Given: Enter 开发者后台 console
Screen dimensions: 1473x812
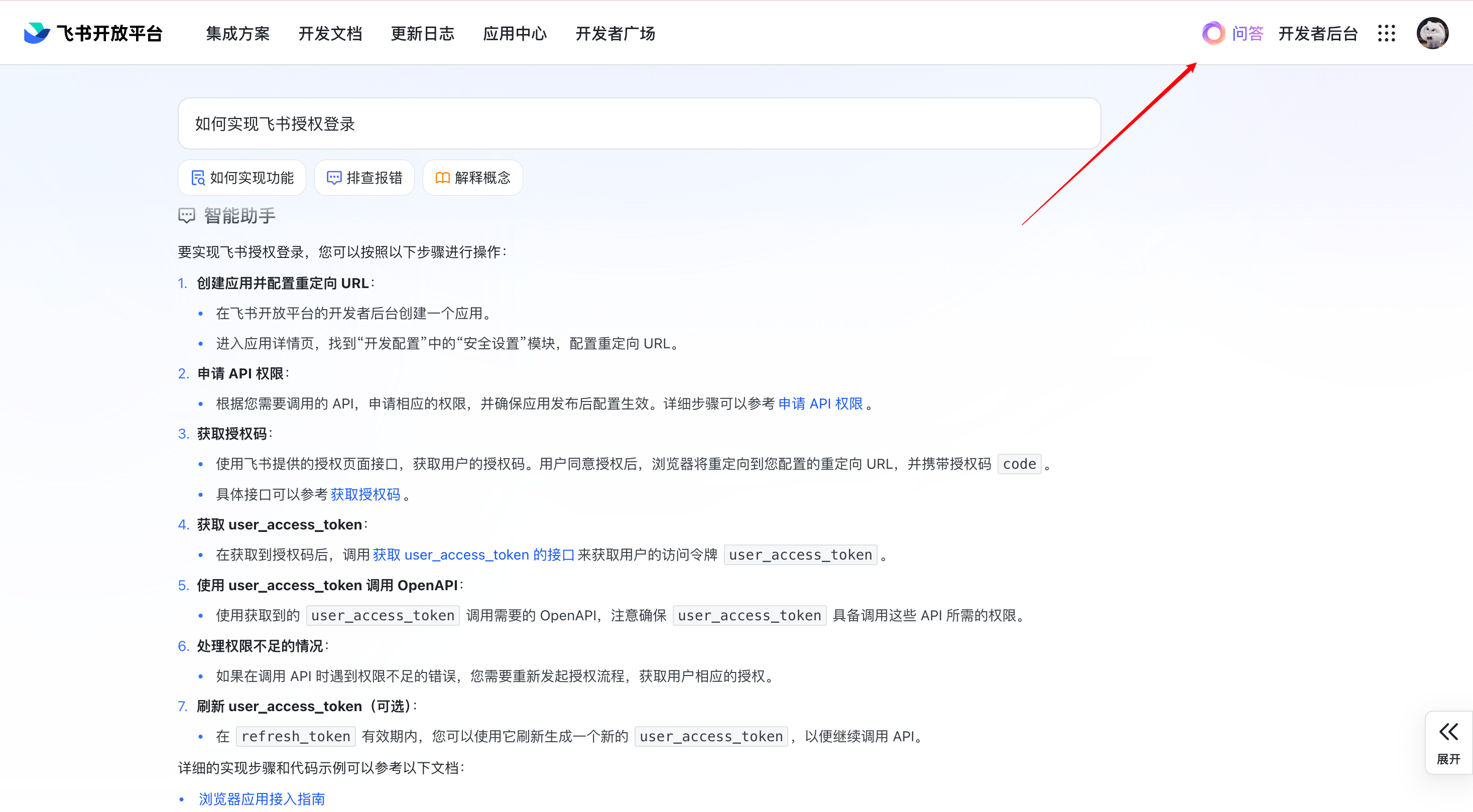Looking at the screenshot, I should (1317, 34).
